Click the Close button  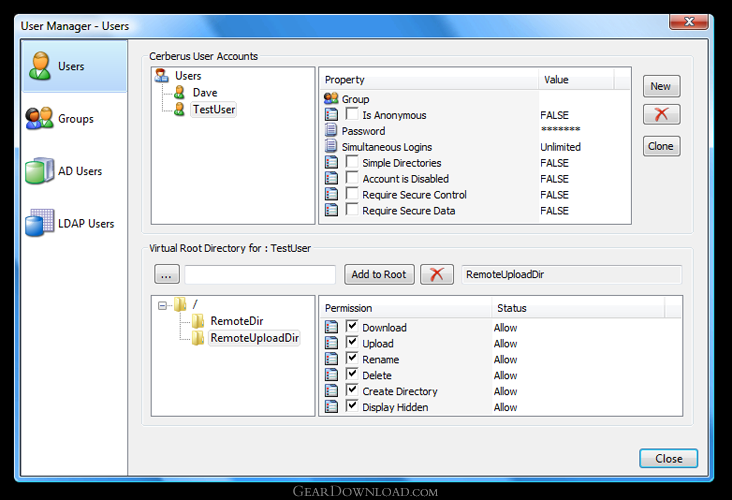point(669,458)
